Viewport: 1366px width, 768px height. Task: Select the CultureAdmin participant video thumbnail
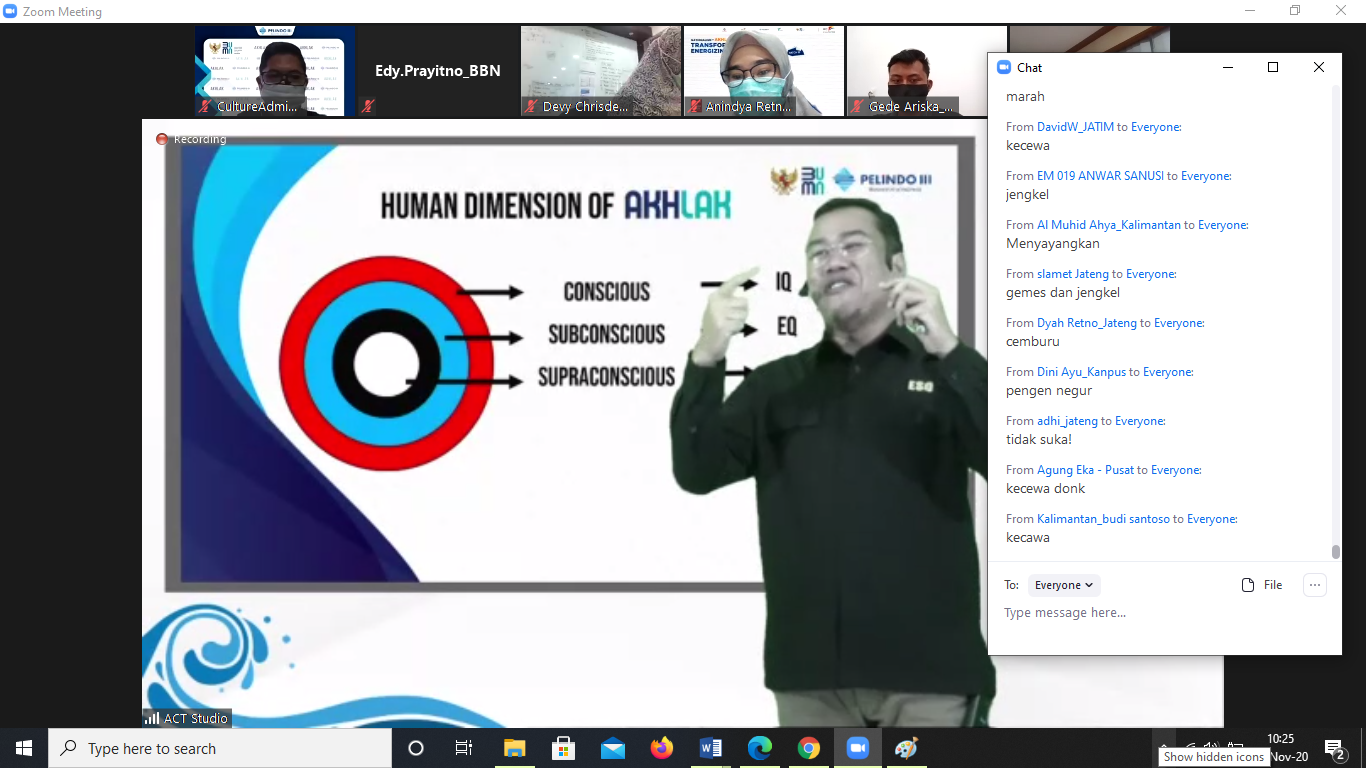point(275,71)
